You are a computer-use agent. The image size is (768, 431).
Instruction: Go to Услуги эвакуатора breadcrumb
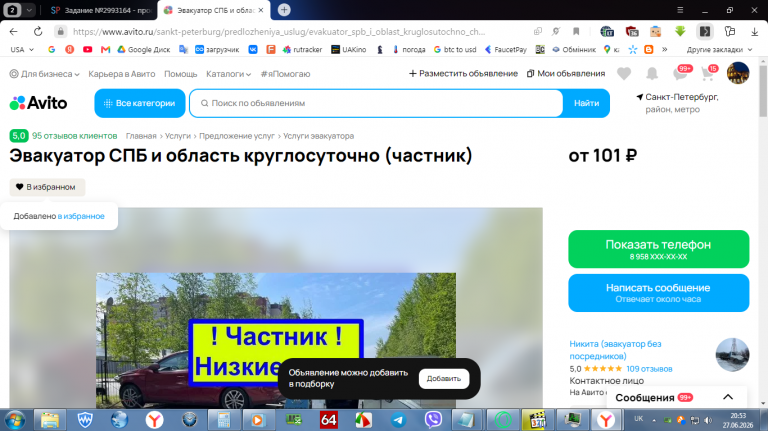click(x=318, y=136)
